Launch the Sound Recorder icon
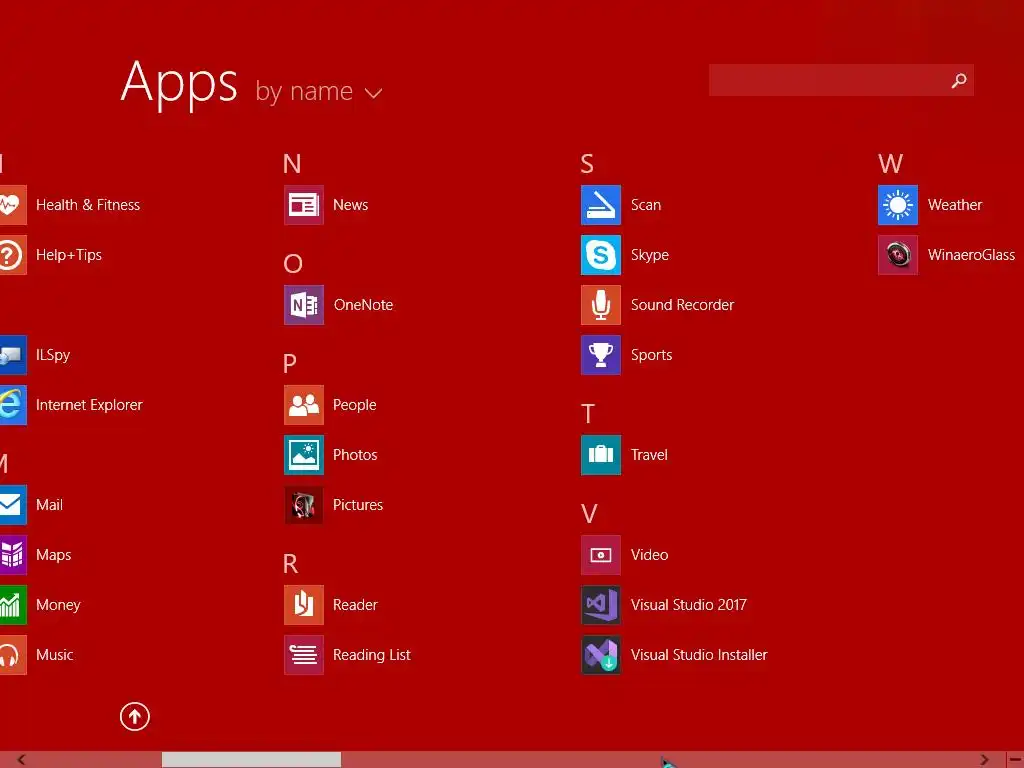 601,305
